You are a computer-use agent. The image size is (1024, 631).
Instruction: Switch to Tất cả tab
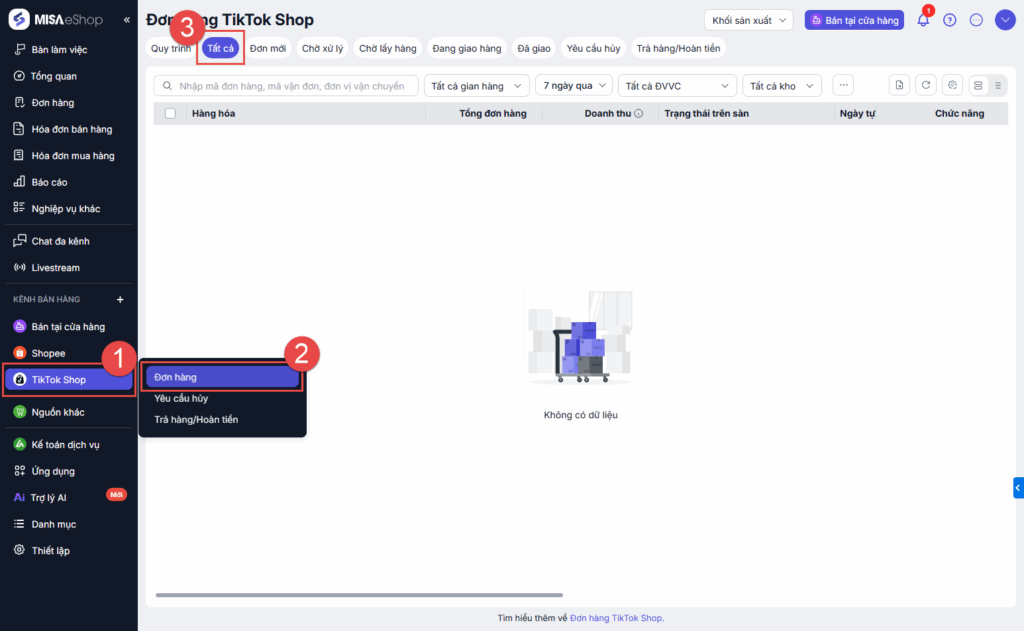click(x=220, y=48)
